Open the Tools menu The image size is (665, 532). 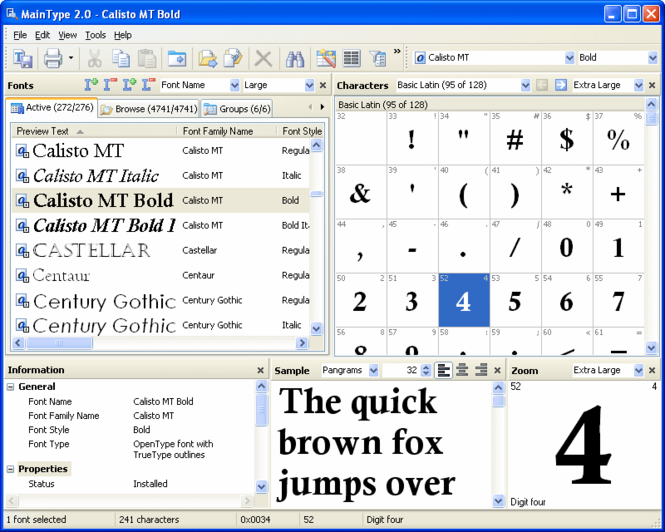(x=95, y=35)
